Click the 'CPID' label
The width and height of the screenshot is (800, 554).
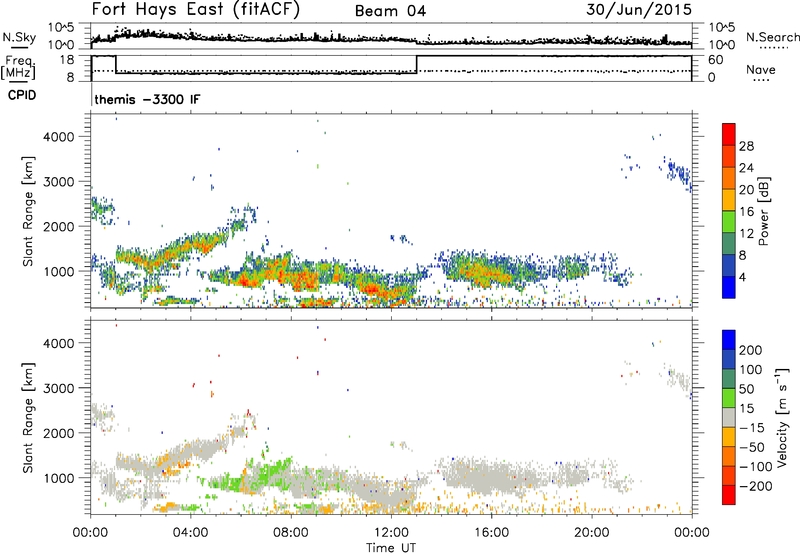[22, 95]
